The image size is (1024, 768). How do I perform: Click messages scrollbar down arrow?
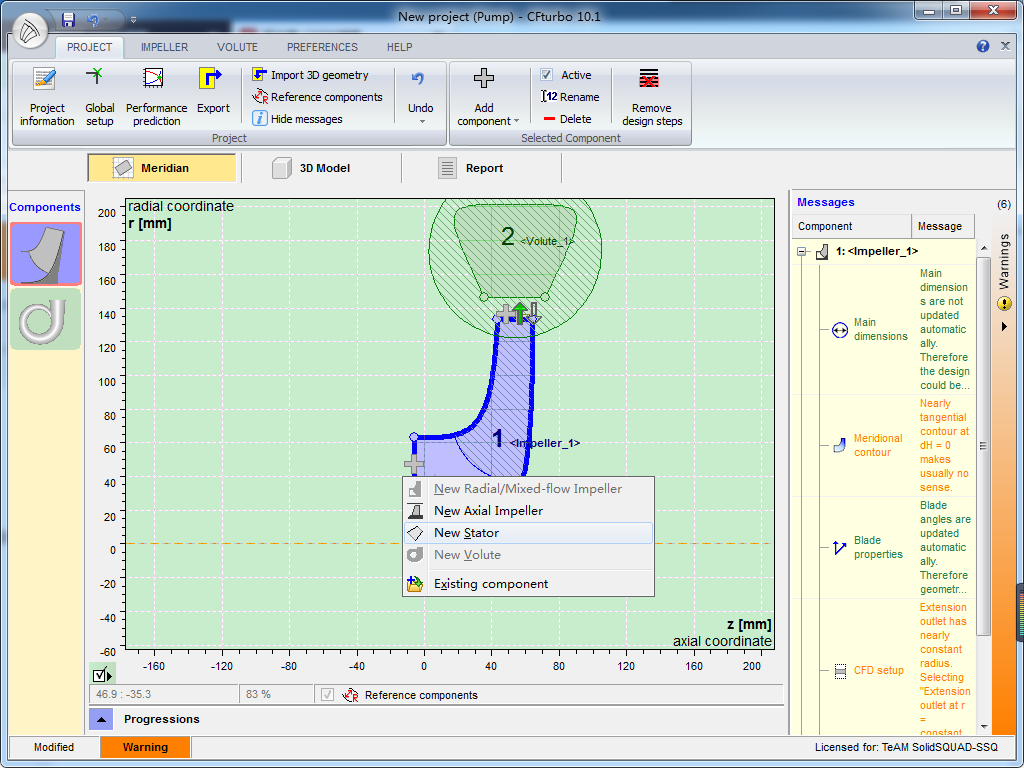tap(984, 727)
